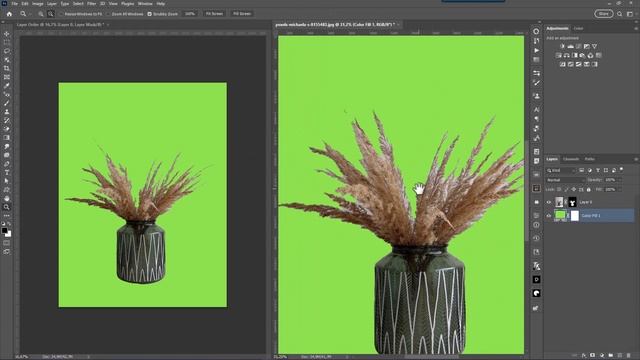This screenshot has height=360, width=640.
Task: Click the Fit Screen button
Action: [214, 14]
